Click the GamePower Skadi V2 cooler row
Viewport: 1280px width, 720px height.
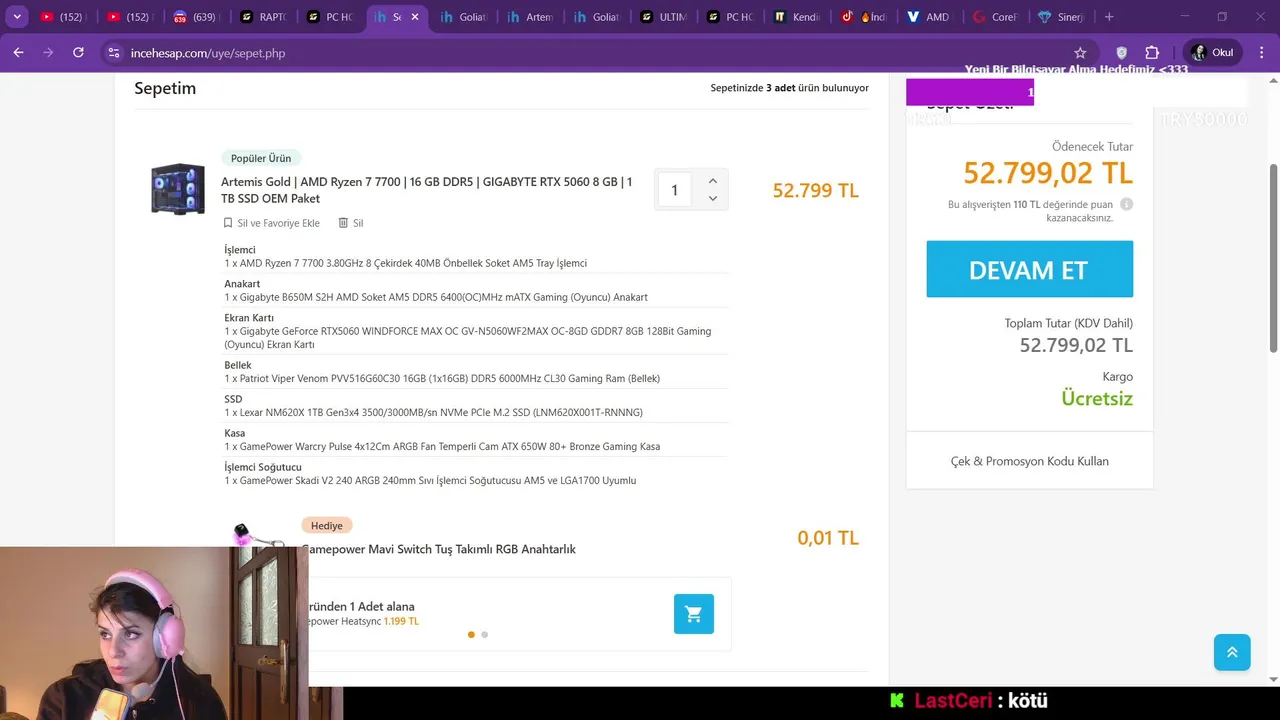tap(475, 474)
